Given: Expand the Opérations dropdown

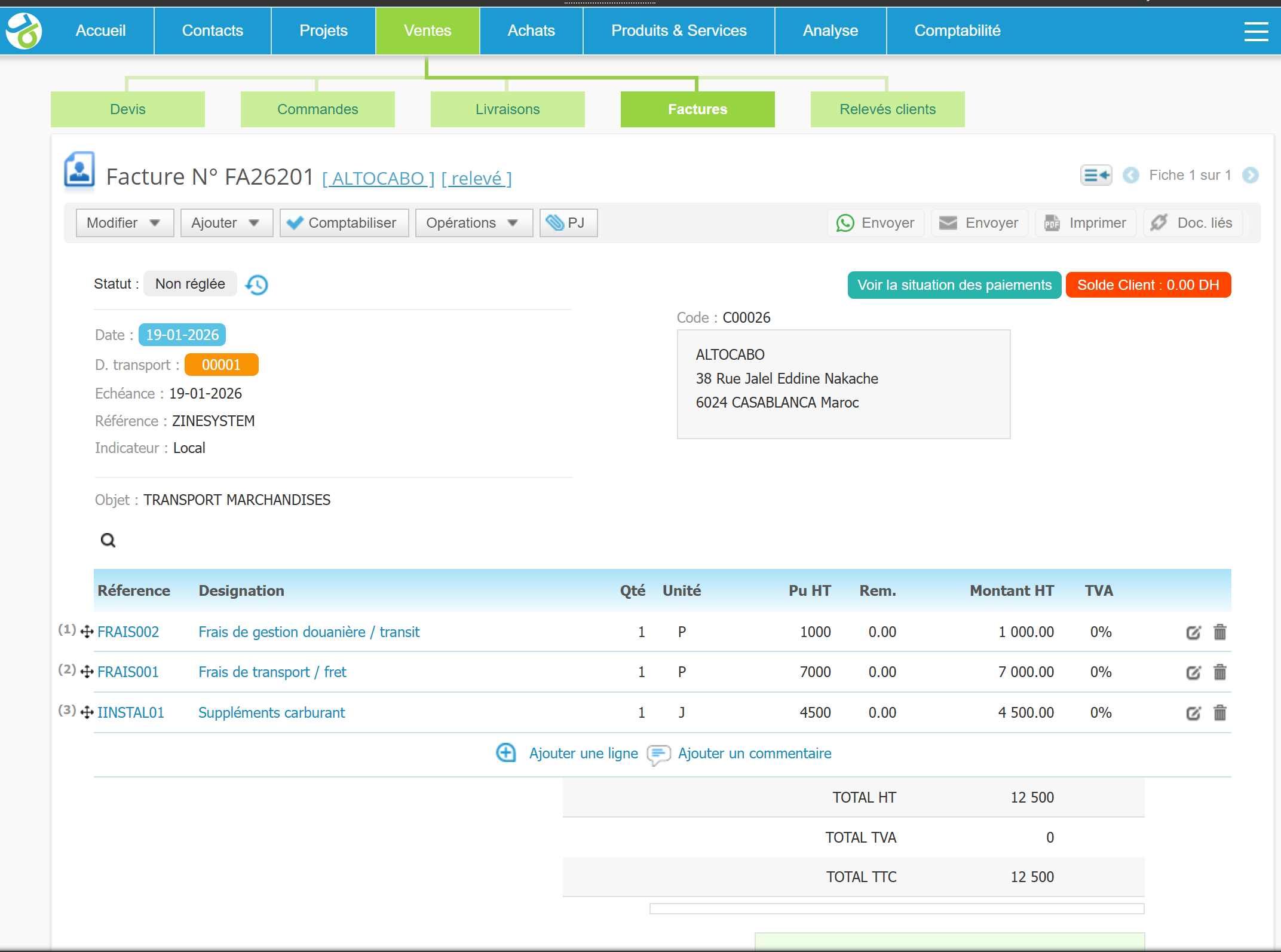Looking at the screenshot, I should (473, 223).
